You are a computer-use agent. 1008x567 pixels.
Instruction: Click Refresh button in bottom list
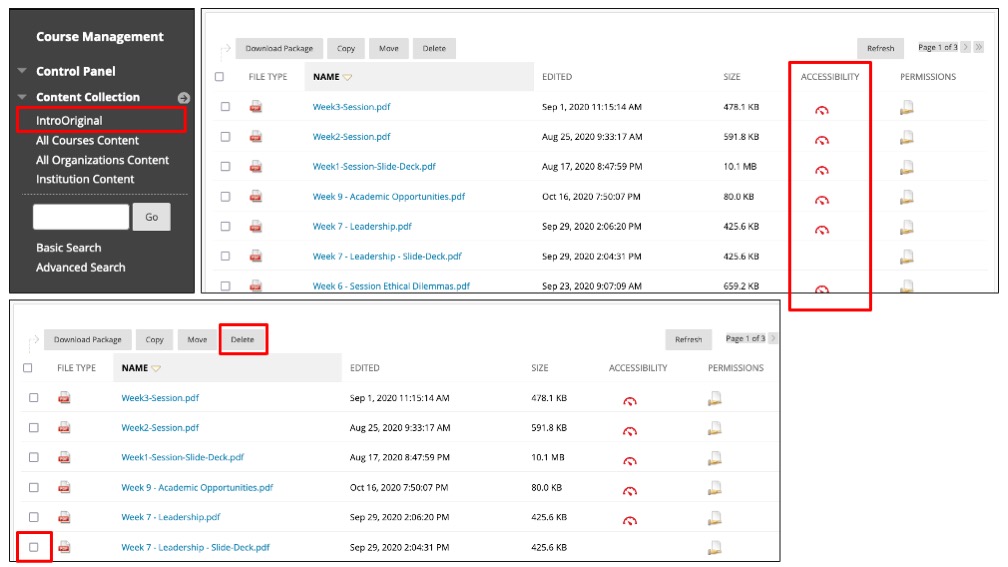click(x=688, y=339)
